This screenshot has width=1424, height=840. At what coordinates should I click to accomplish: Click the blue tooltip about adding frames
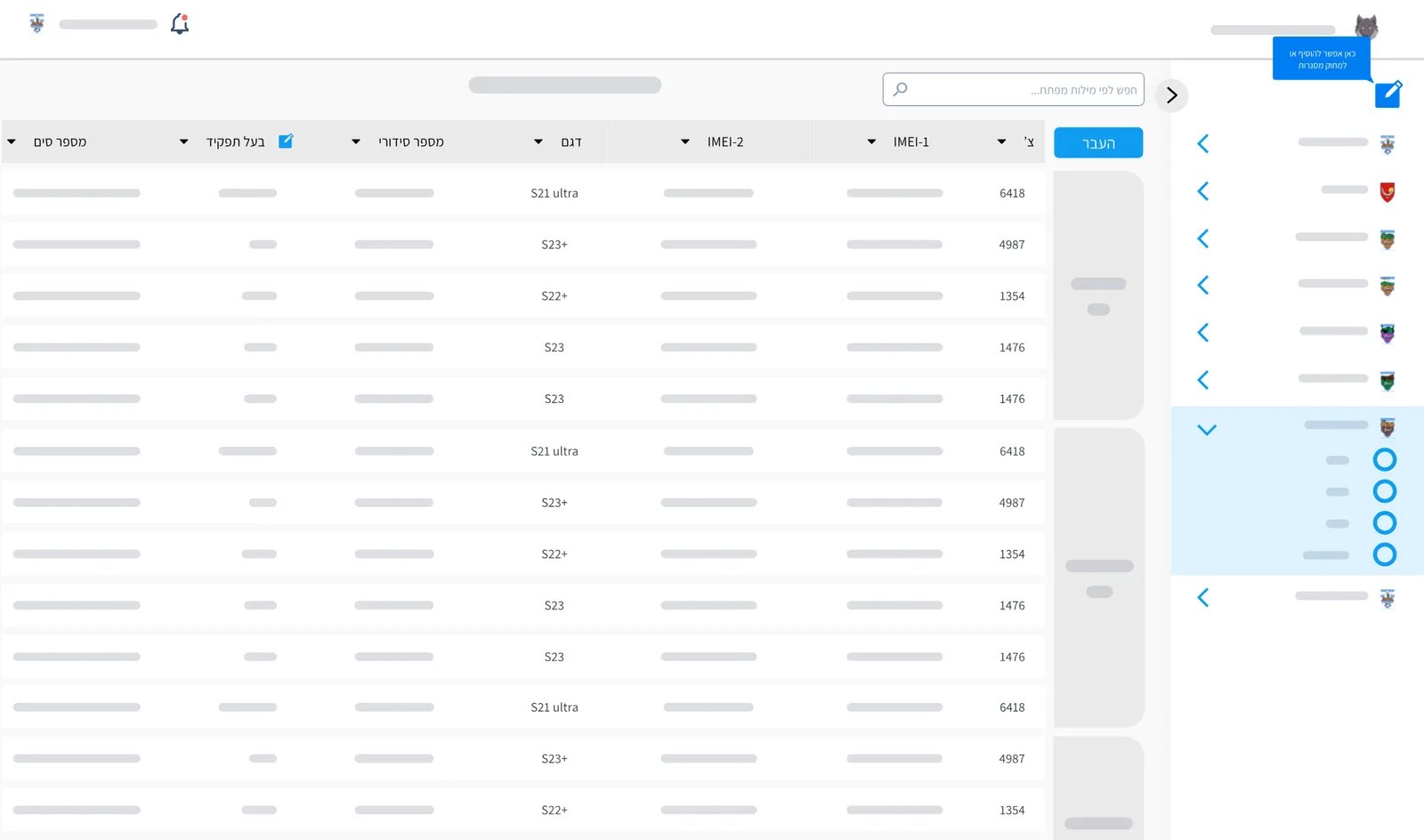1322,59
